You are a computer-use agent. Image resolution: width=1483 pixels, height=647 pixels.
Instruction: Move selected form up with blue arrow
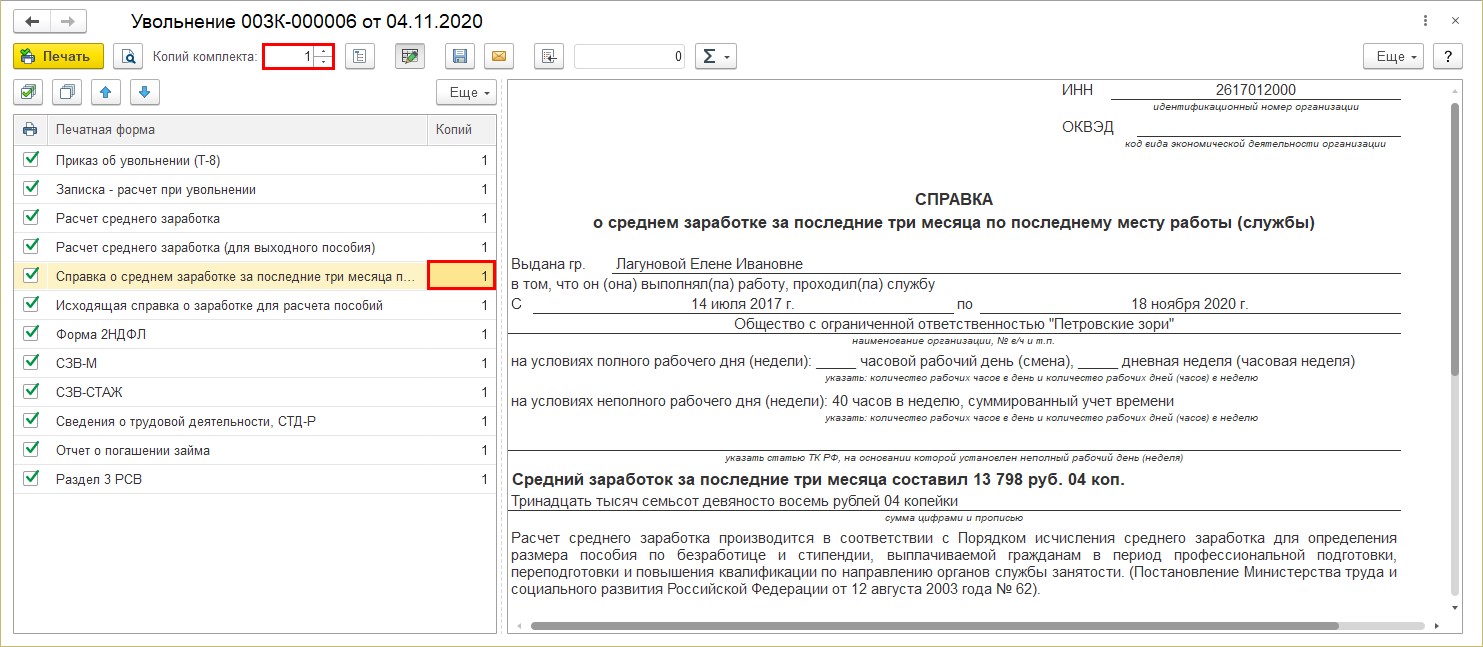click(106, 92)
